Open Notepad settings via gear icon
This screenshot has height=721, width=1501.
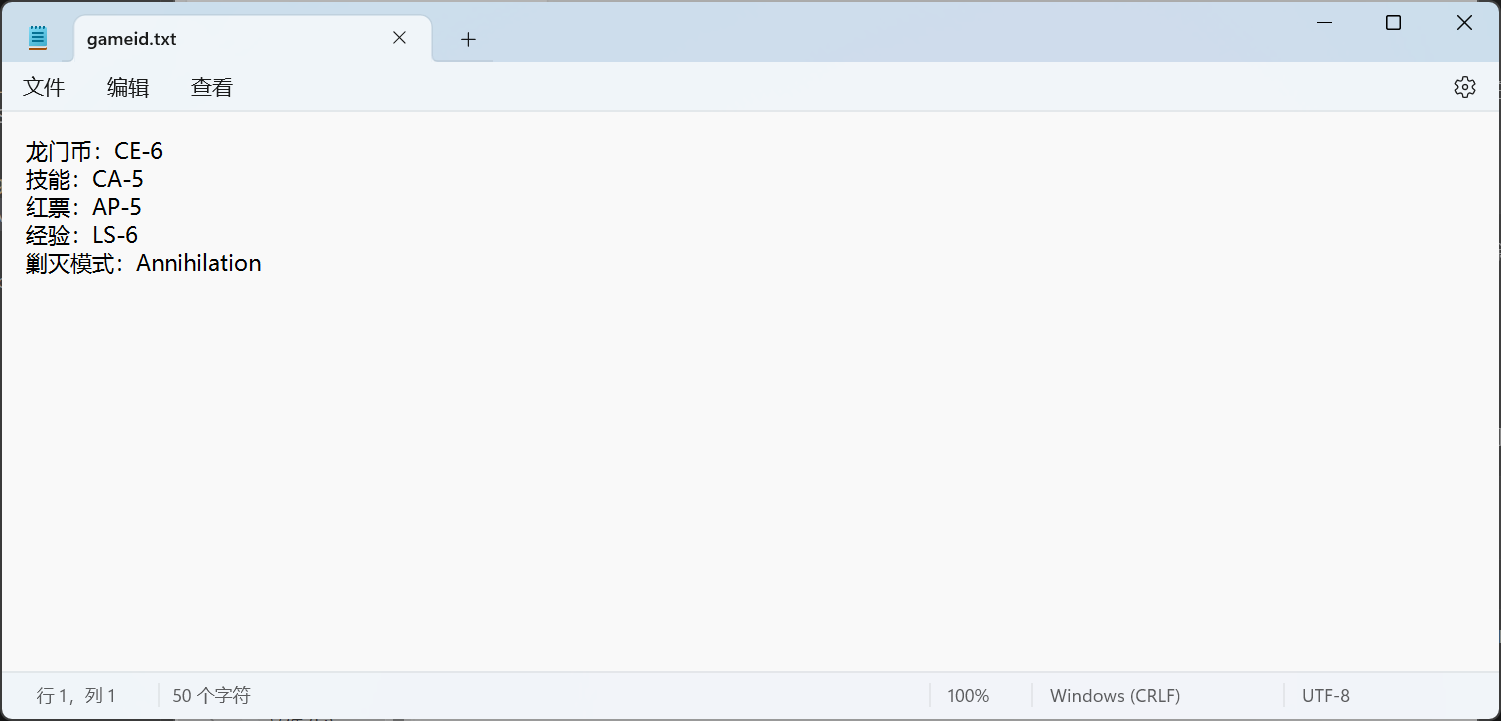(1464, 87)
